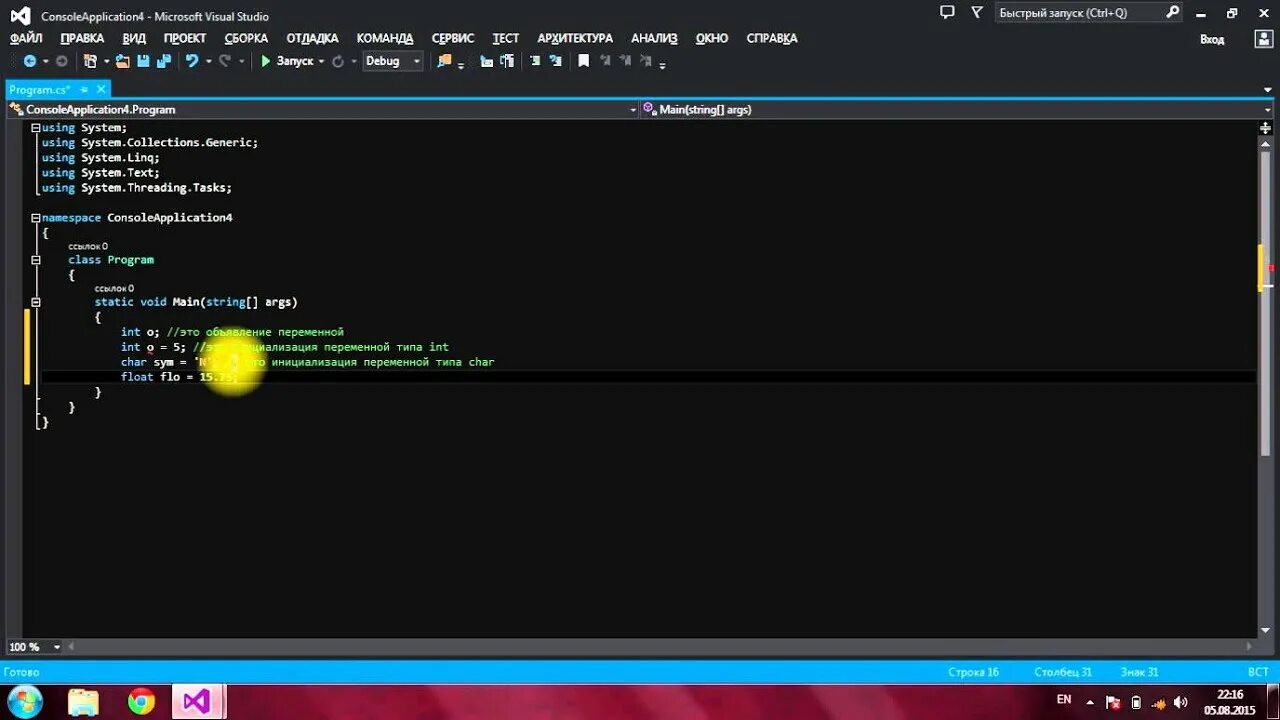Click the refresh browser-link icon next to Запуск
This screenshot has width=1280, height=720.
click(338, 61)
